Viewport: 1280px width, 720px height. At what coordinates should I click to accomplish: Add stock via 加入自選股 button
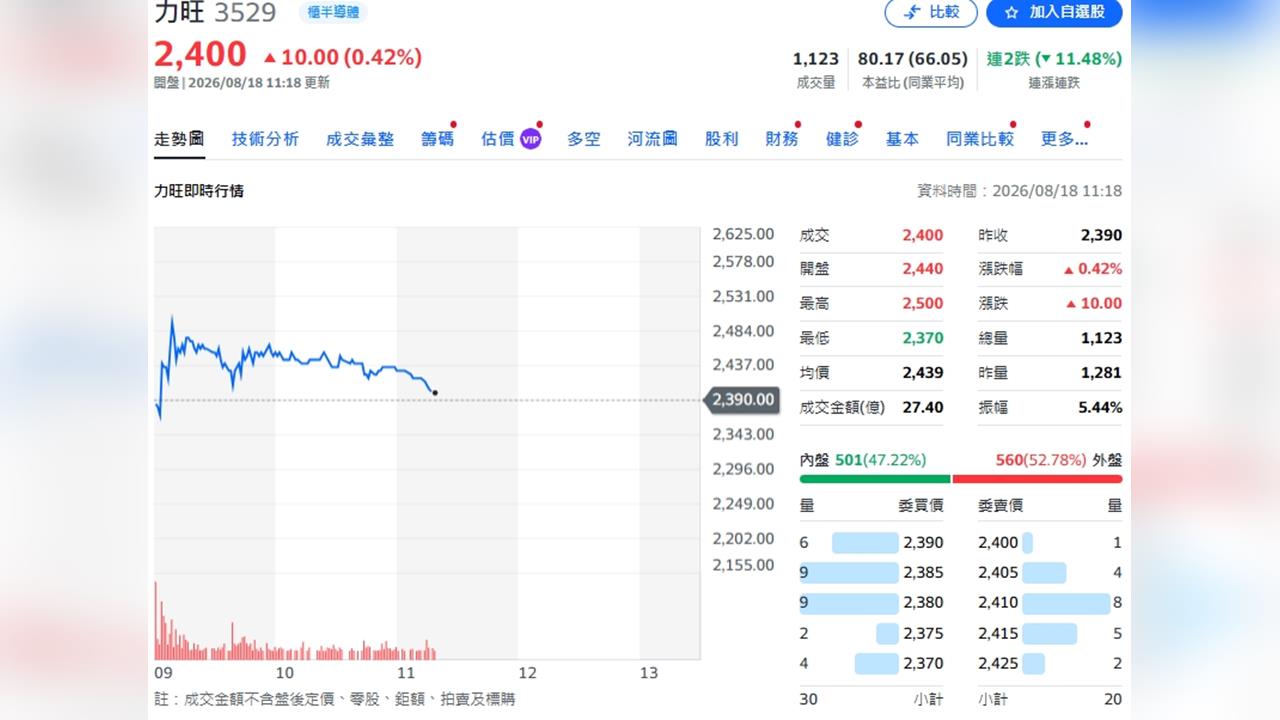[x=1054, y=12]
